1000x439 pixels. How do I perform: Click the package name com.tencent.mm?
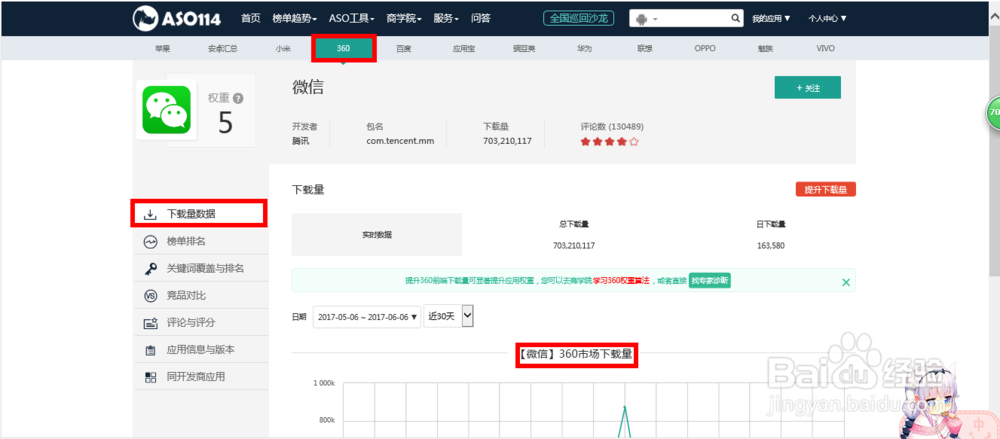click(400, 141)
